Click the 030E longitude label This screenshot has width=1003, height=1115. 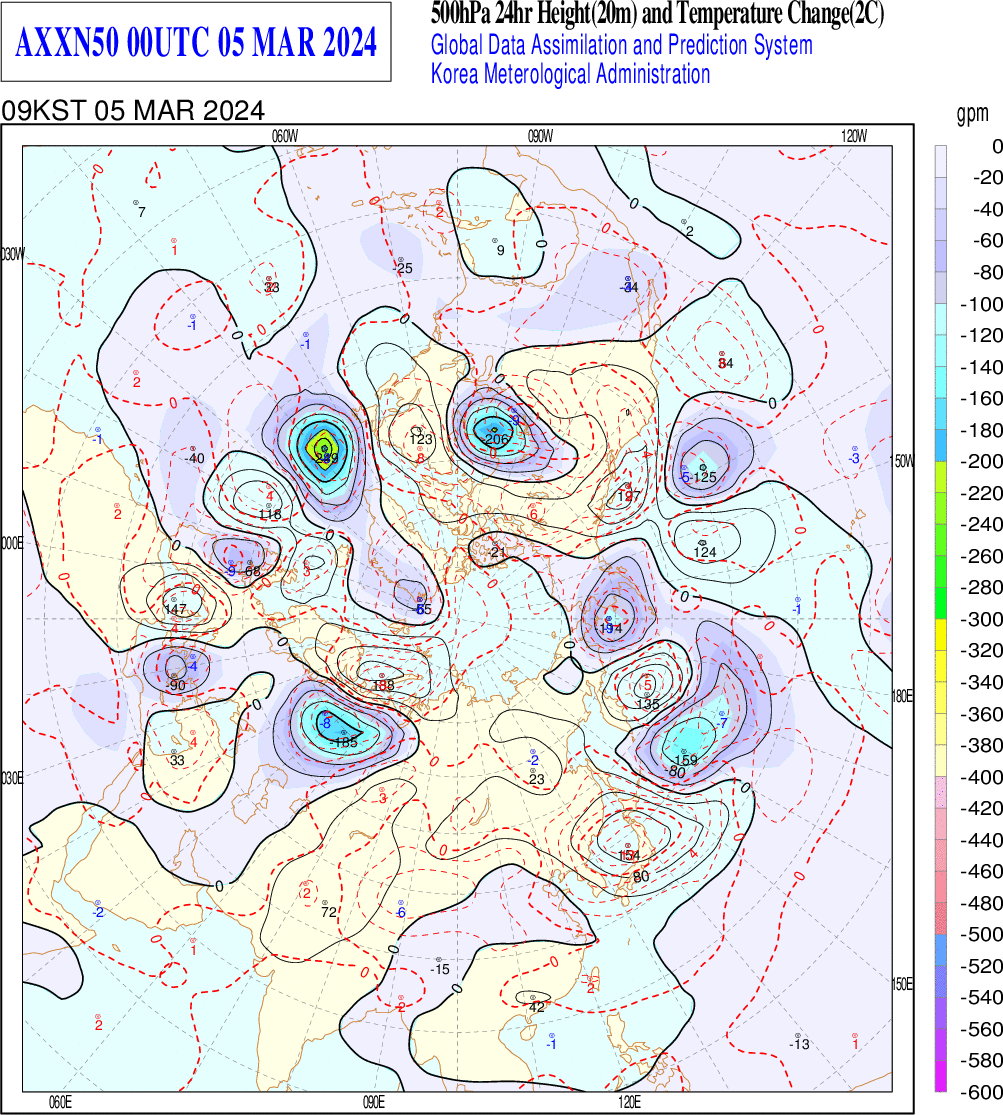tap(11, 779)
